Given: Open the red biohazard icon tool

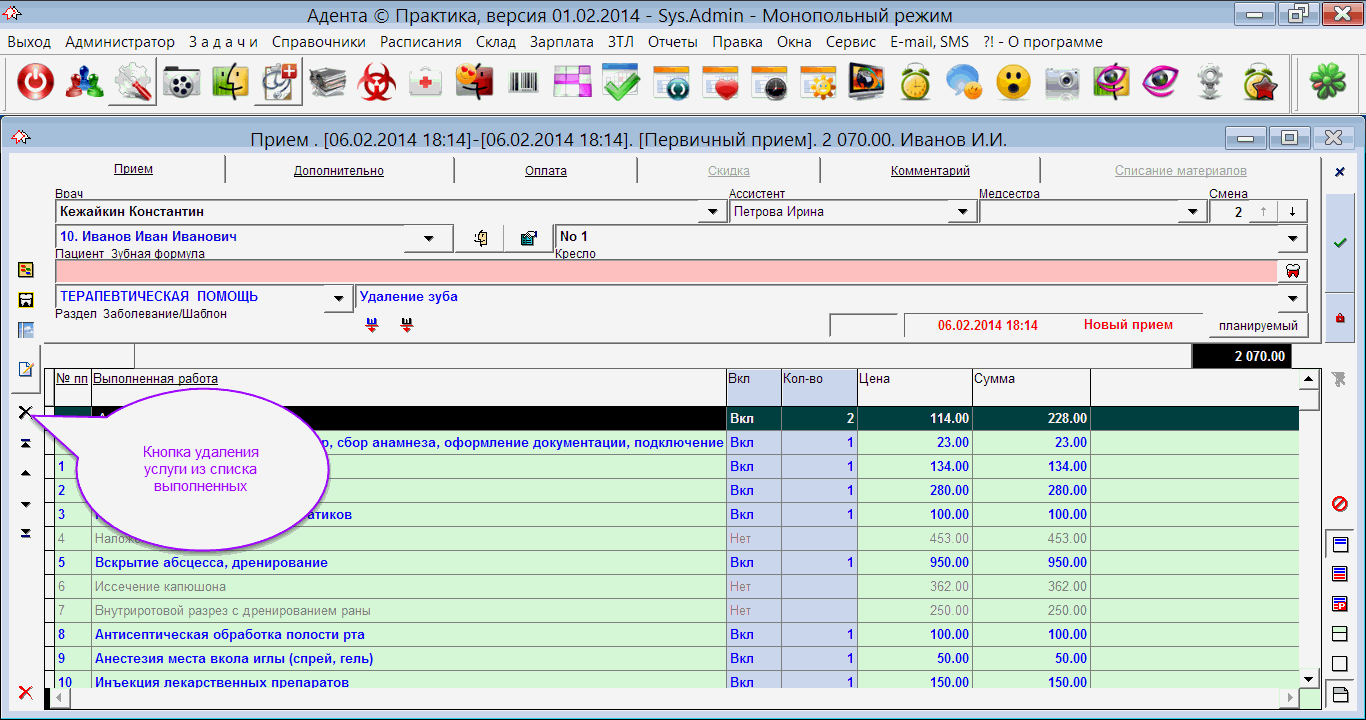Looking at the screenshot, I should (377, 83).
